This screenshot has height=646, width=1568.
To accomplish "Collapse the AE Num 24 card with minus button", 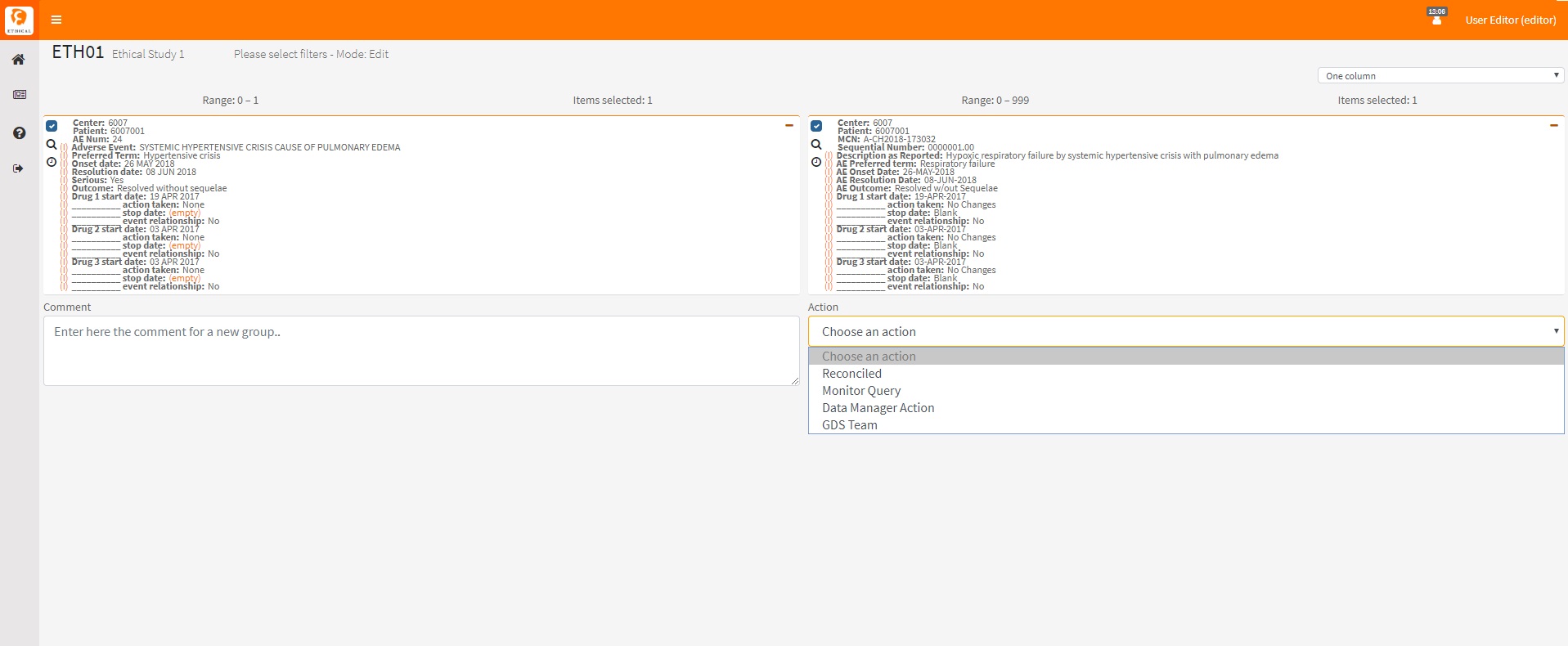I will click(x=789, y=125).
